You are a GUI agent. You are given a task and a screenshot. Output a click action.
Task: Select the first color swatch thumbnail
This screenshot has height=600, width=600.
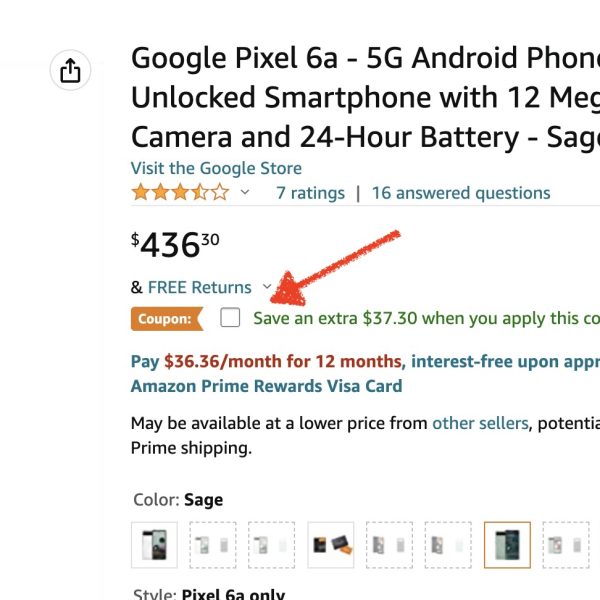(154, 545)
